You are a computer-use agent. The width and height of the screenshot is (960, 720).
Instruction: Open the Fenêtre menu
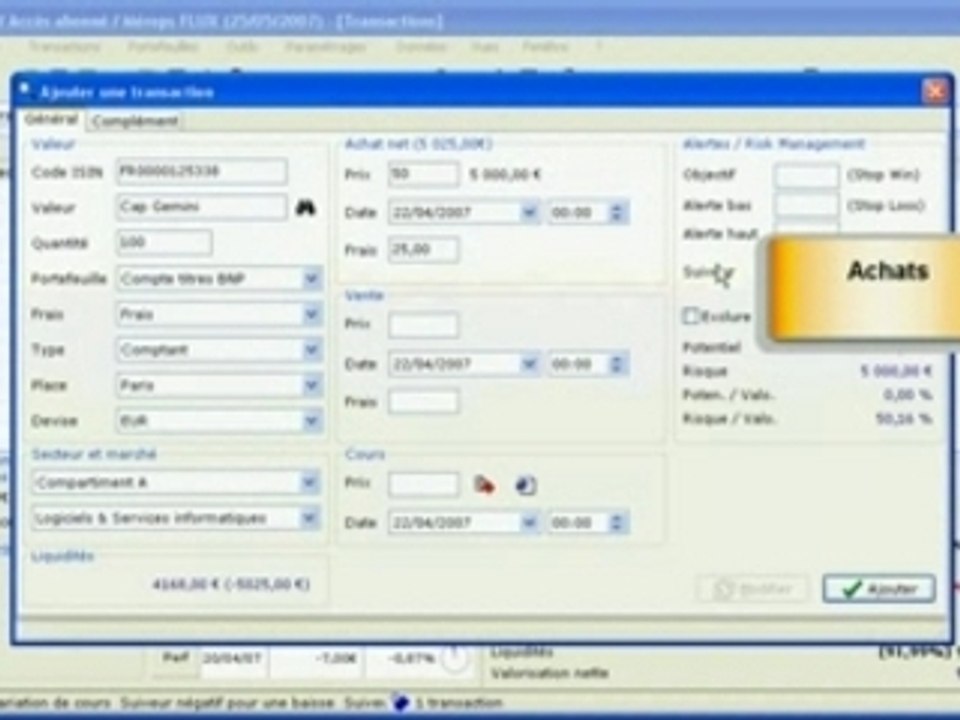545,47
